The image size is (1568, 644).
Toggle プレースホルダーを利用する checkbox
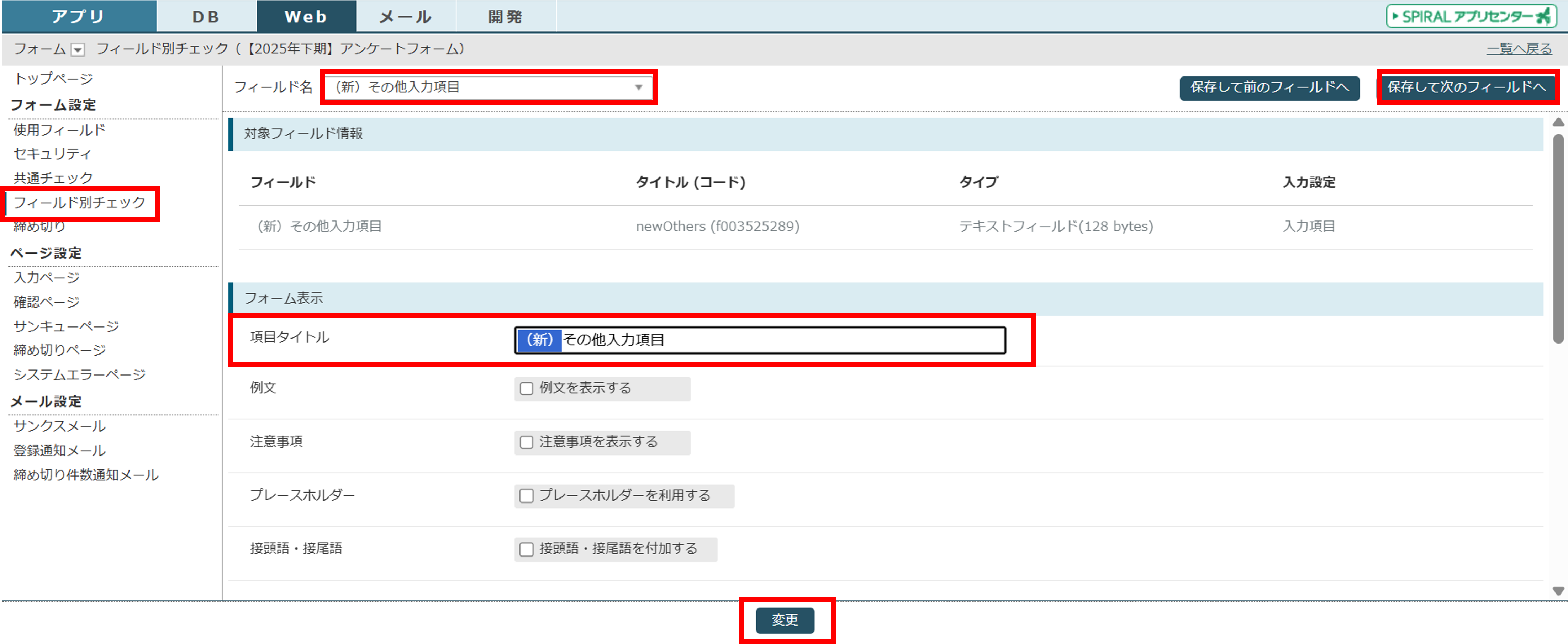point(527,496)
